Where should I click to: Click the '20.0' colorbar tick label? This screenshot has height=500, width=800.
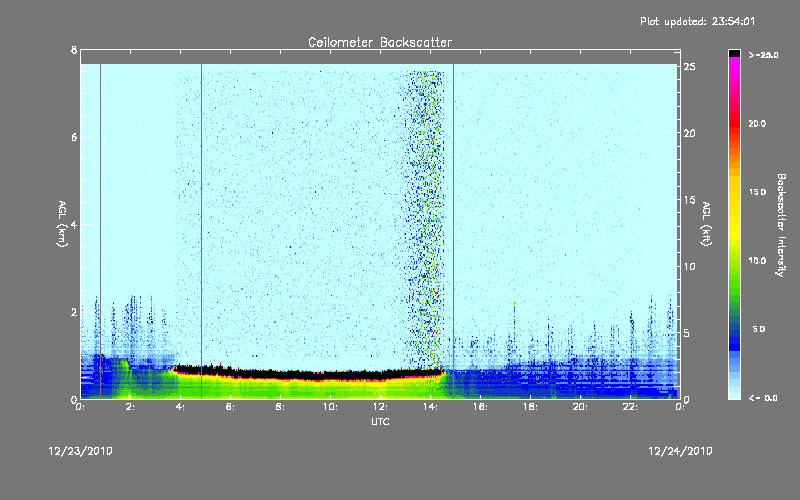[x=757, y=123]
